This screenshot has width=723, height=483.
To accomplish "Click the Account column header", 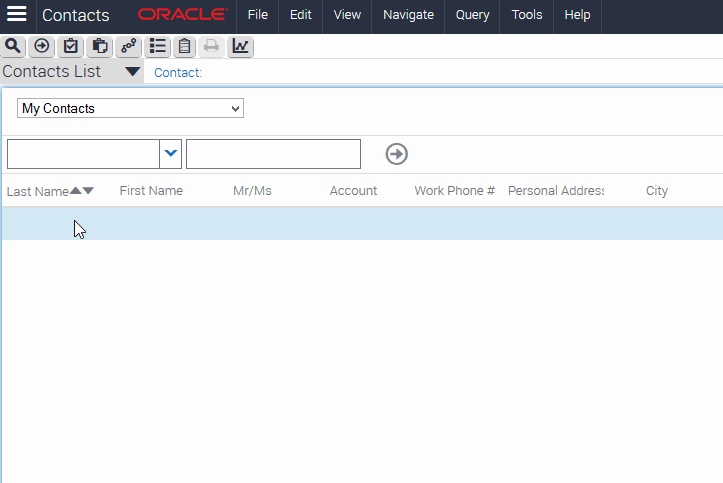I will [x=353, y=190].
